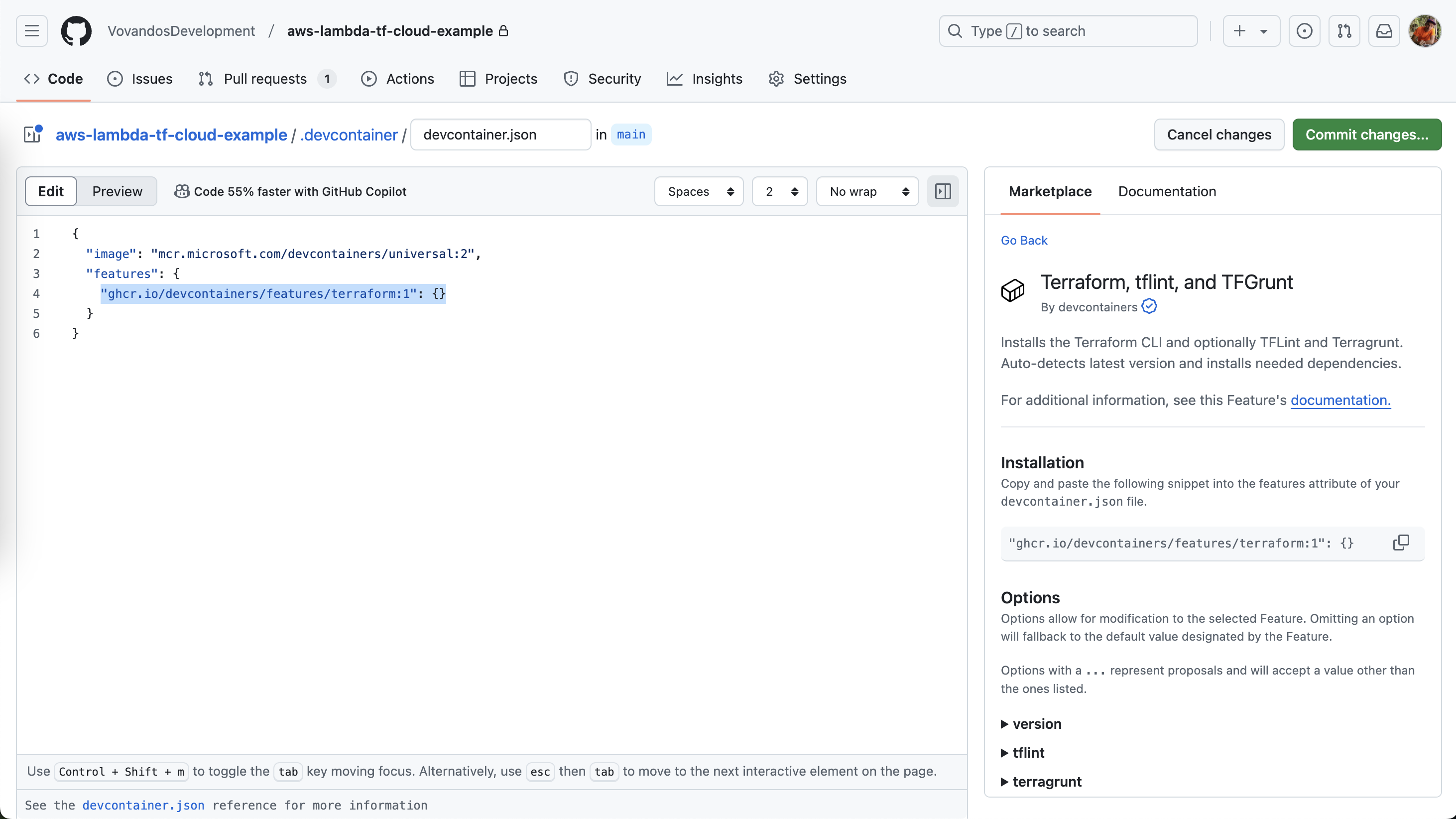Open the create new dropdown
The image size is (1456, 819).
1250,30
